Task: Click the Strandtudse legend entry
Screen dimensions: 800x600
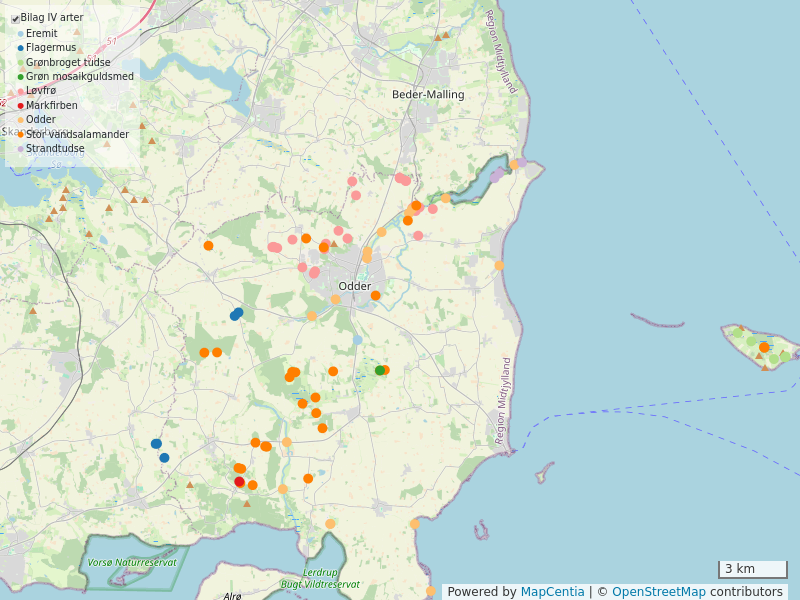Action: click(x=55, y=149)
